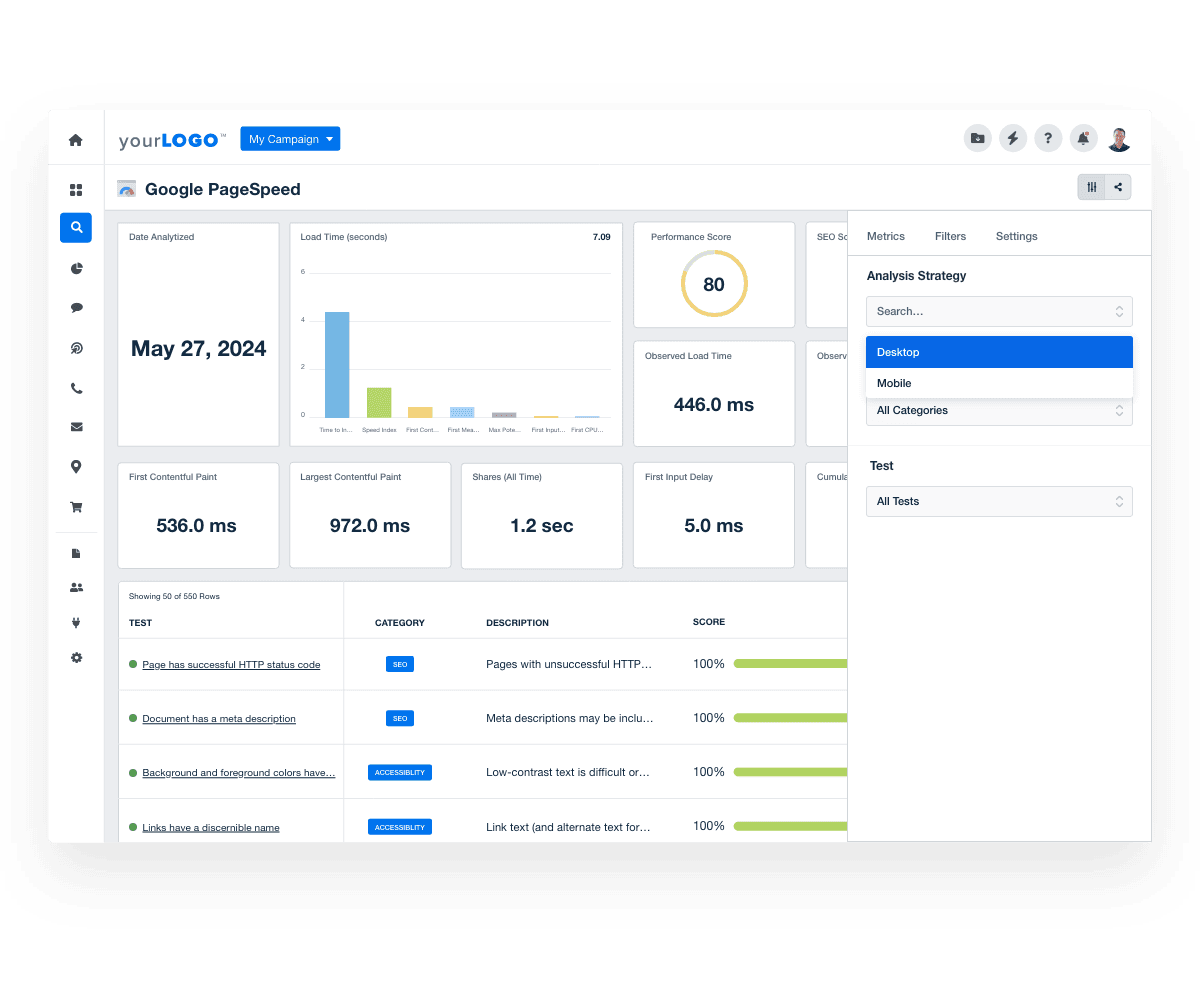
Task: Click the share icon near Google PageSpeed
Action: [1118, 187]
